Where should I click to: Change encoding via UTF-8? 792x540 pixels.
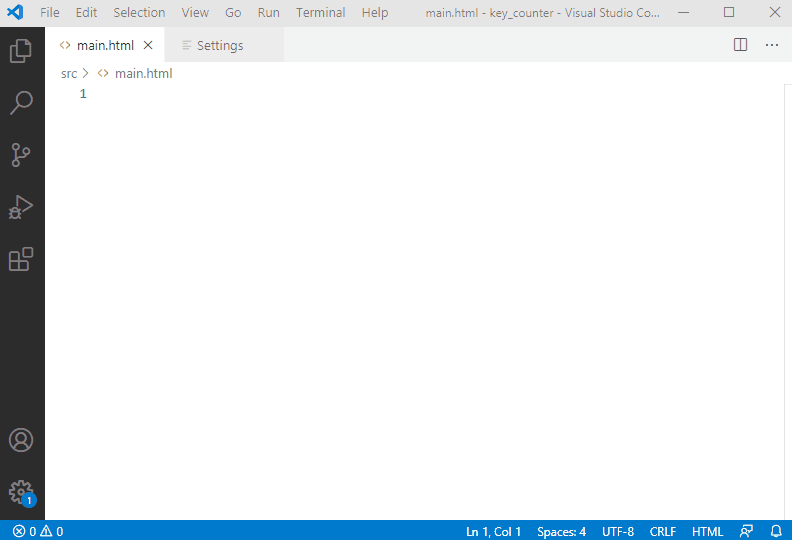(618, 531)
